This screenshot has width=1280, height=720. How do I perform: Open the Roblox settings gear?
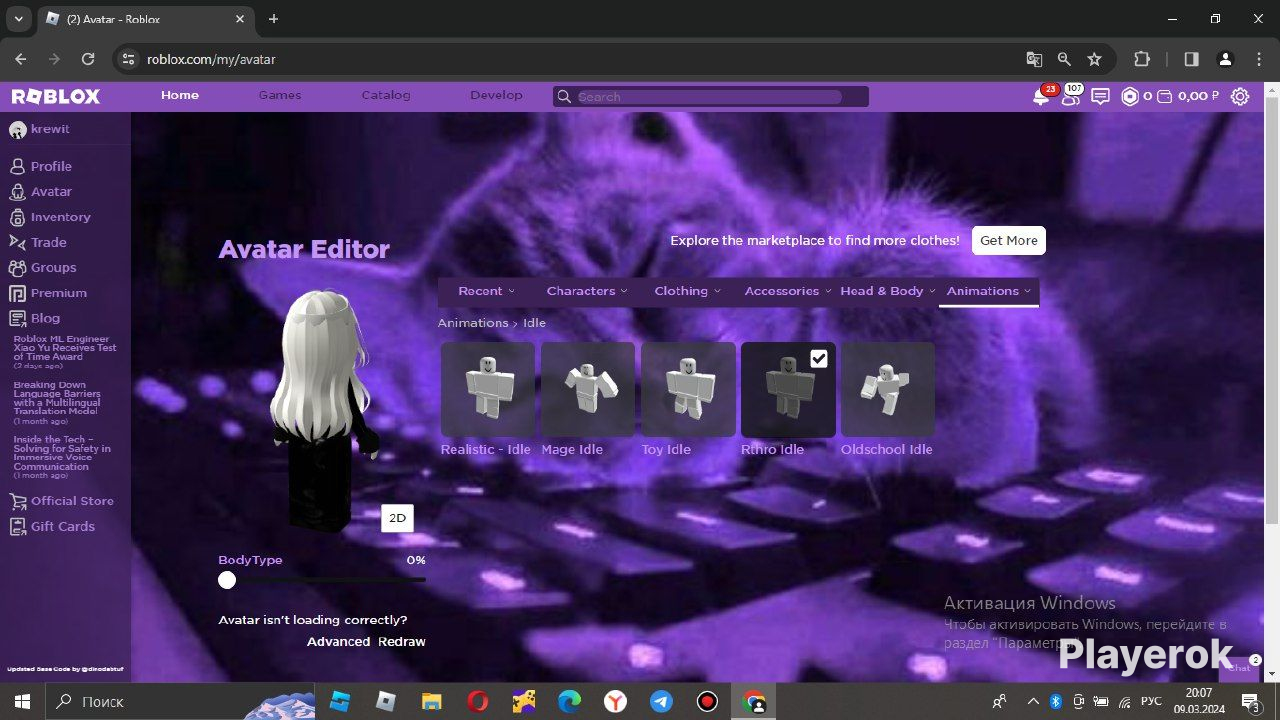click(1240, 97)
